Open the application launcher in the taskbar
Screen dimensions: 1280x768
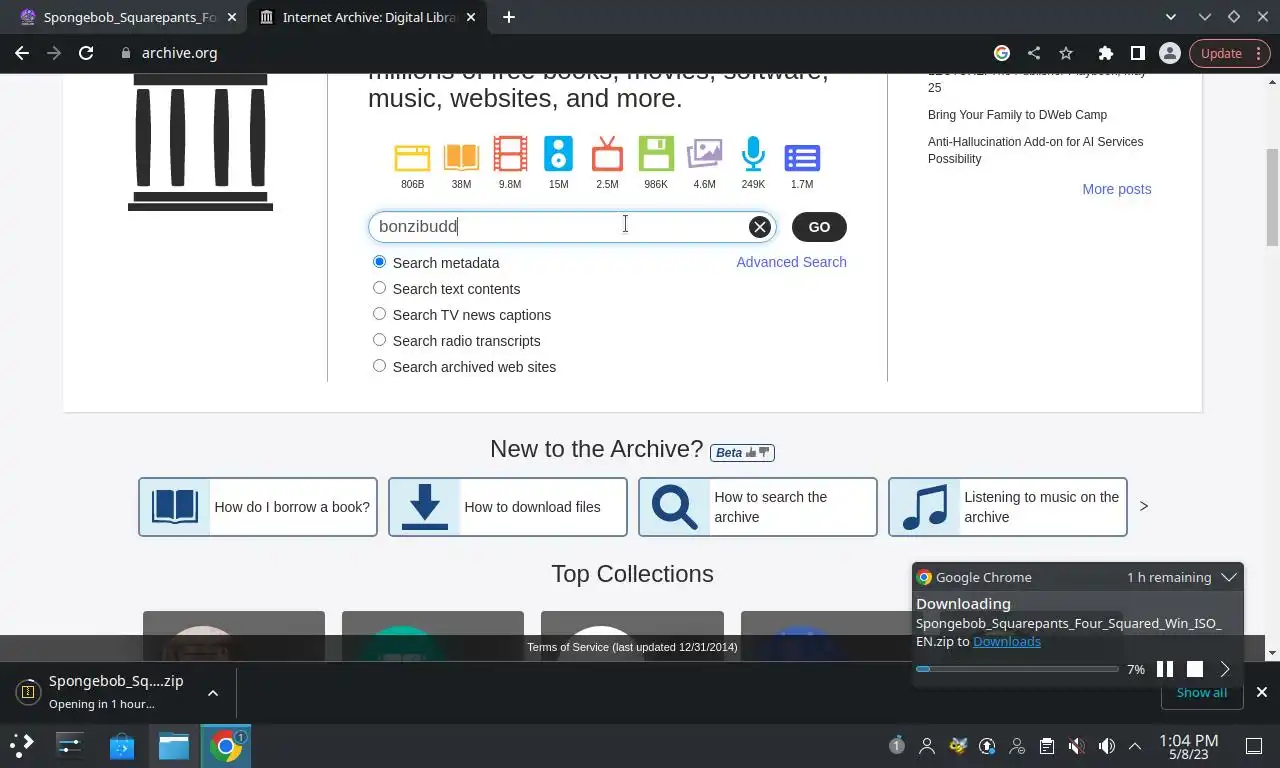pos(22,745)
